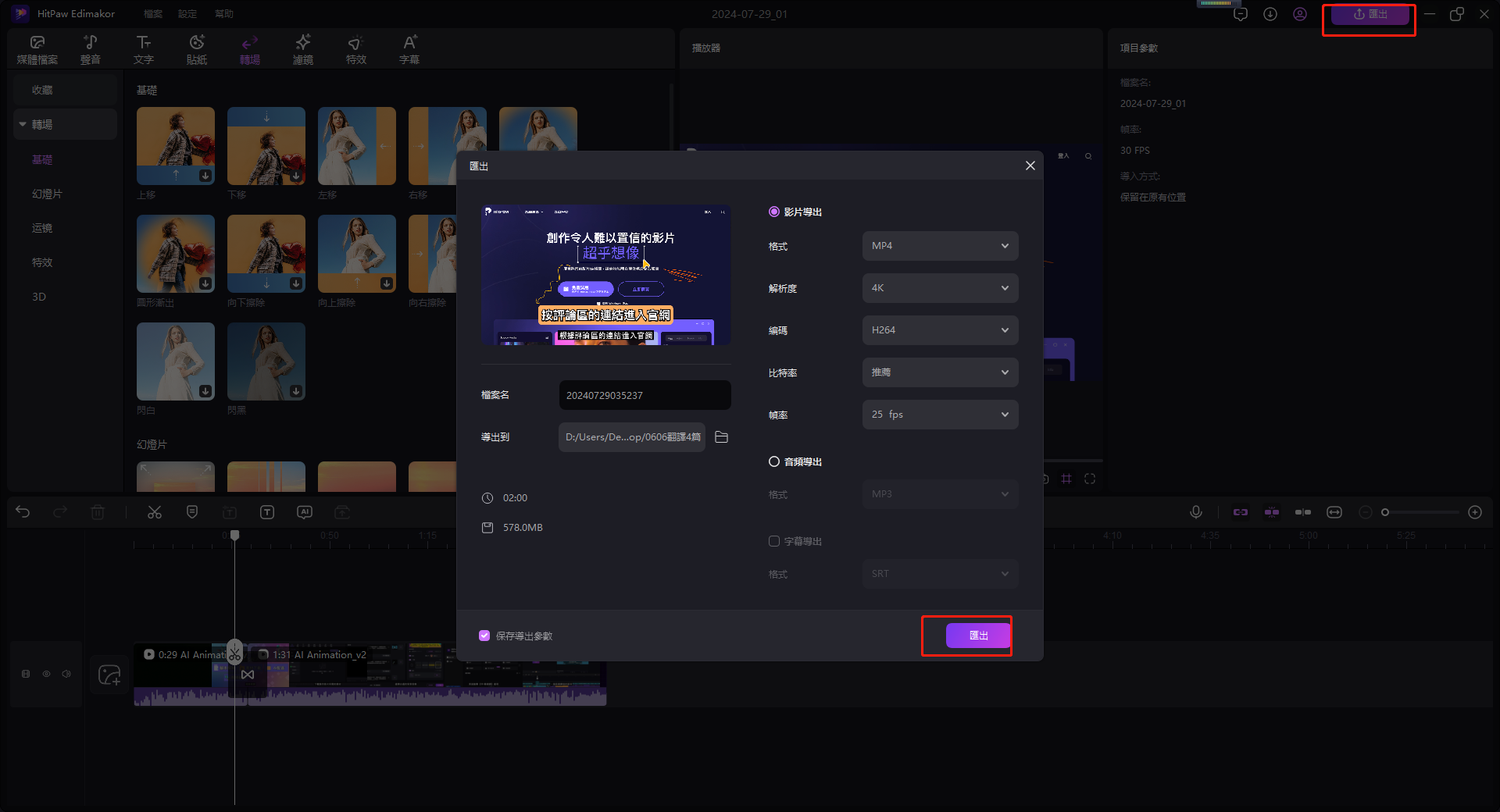Image resolution: width=1500 pixels, height=812 pixels.
Task: Select the 上移 transition thumbnail
Action: pyautogui.click(x=176, y=146)
